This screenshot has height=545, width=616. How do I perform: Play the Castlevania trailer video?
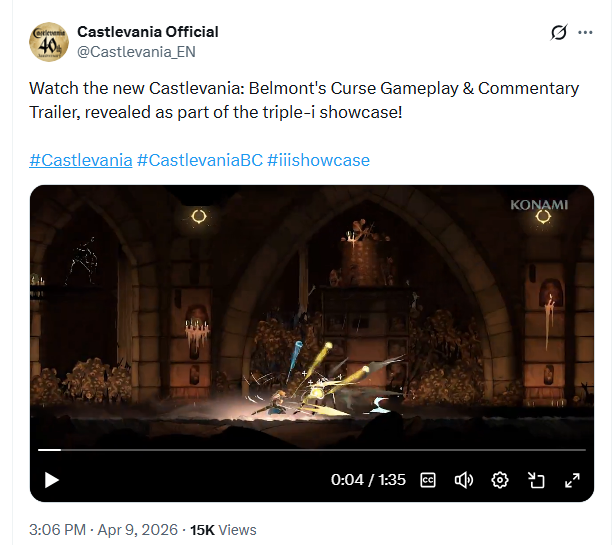pyautogui.click(x=51, y=480)
